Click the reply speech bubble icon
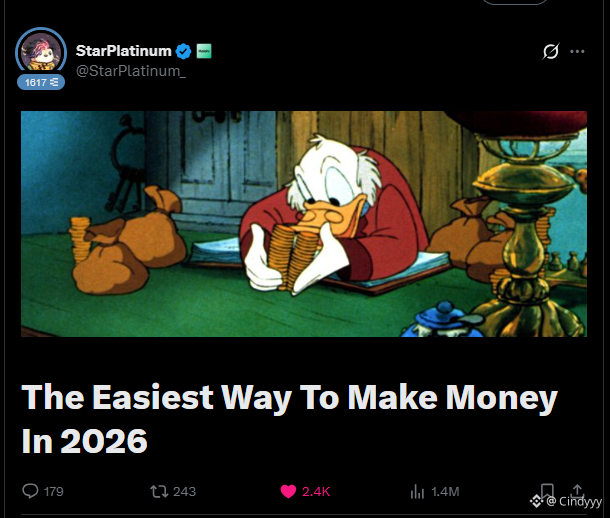This screenshot has width=610, height=518. pos(30,491)
